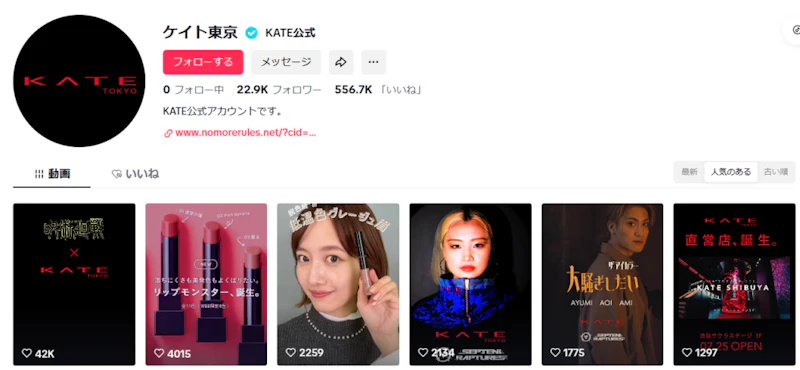Open the Jujutsu Kaisen × KATE video thumbnail
Image resolution: width=800 pixels, height=370 pixels.
tap(74, 284)
